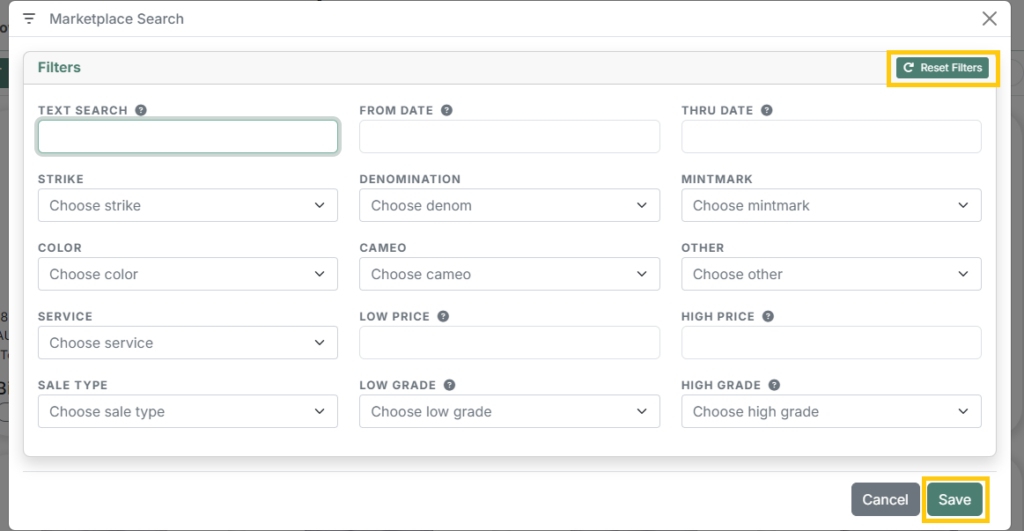Click the filter icon beside Marketplace Search
1024x531 pixels.
(x=29, y=19)
